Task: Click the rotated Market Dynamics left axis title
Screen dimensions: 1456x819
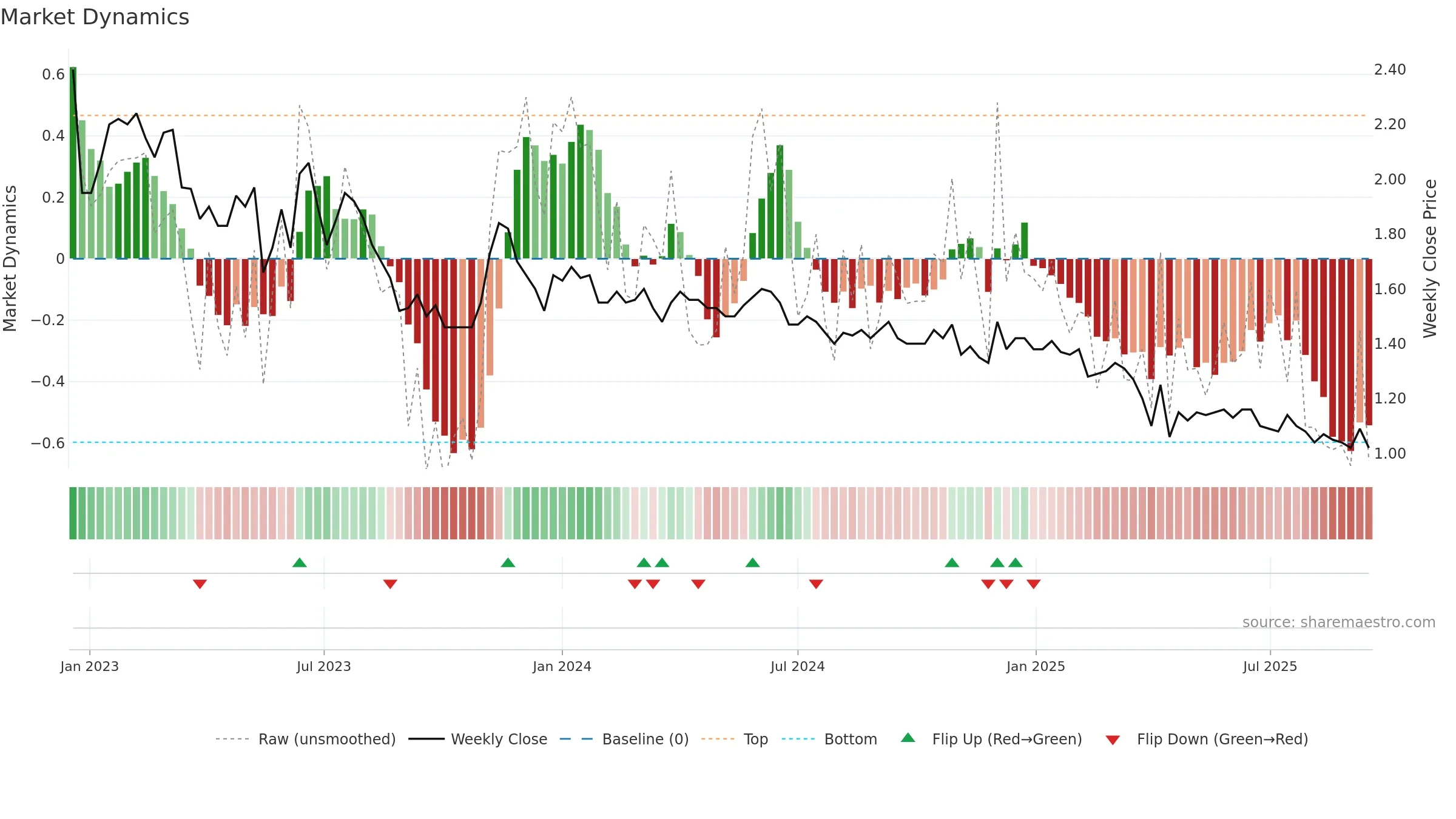Action: [x=10, y=258]
